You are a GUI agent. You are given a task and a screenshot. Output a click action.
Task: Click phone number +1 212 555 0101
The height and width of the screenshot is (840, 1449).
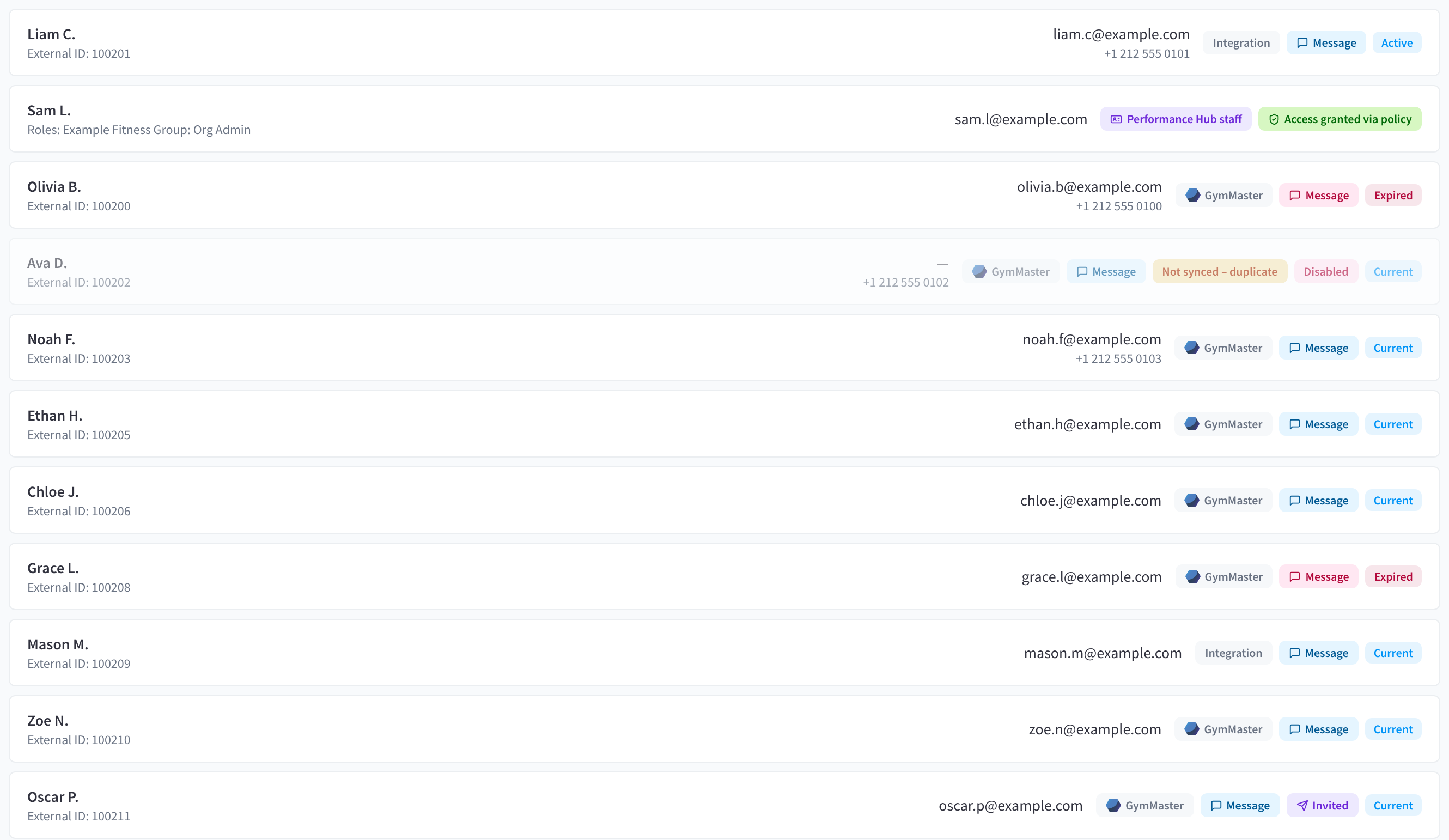pyautogui.click(x=1146, y=53)
